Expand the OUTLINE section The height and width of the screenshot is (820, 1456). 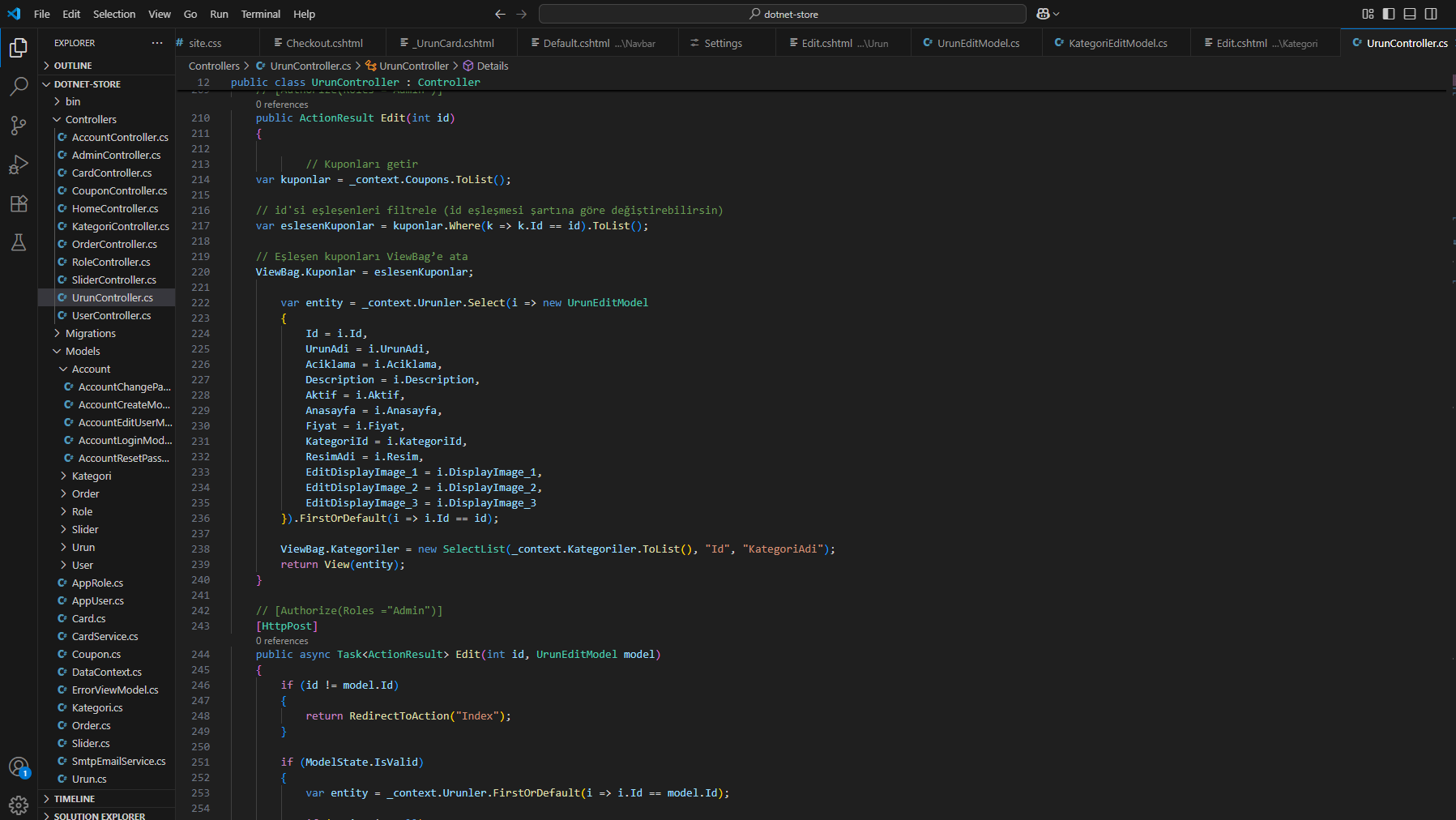click(106, 66)
